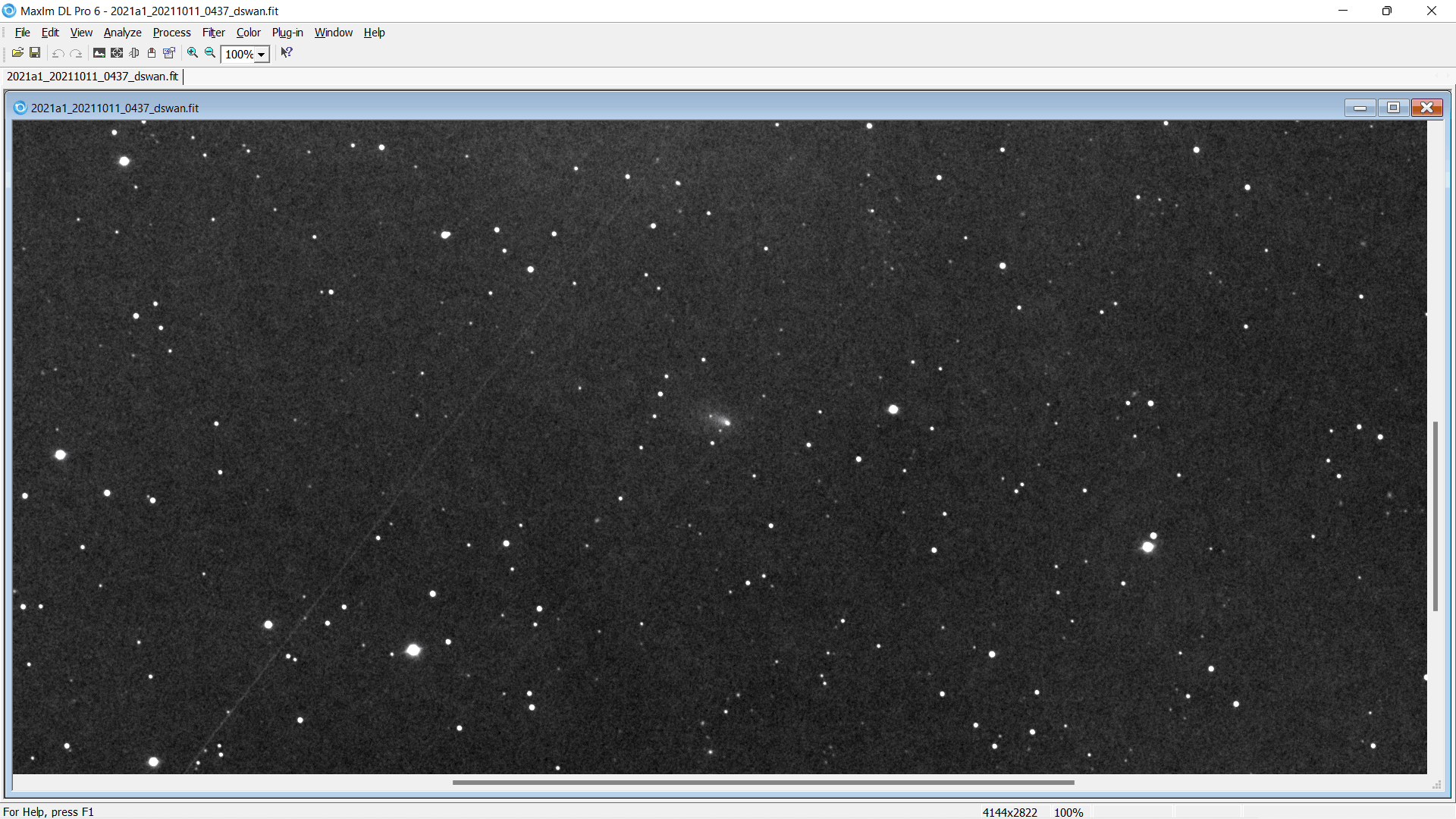
Task: Close the inner dswan.fit image window
Action: click(1427, 108)
